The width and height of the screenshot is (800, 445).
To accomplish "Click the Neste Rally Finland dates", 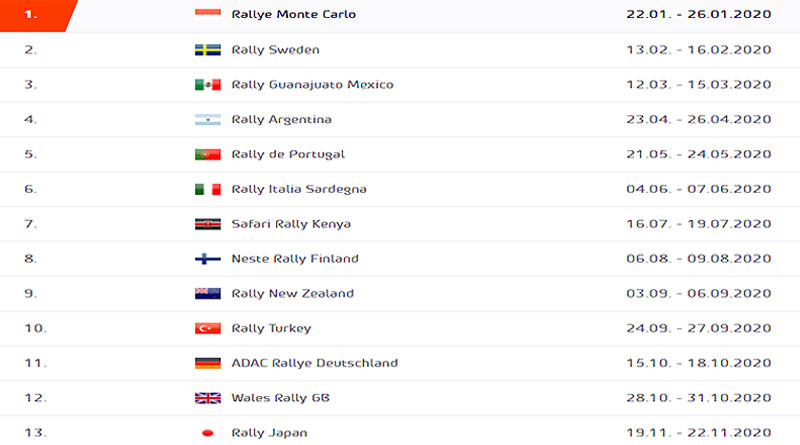I will 698,259.
